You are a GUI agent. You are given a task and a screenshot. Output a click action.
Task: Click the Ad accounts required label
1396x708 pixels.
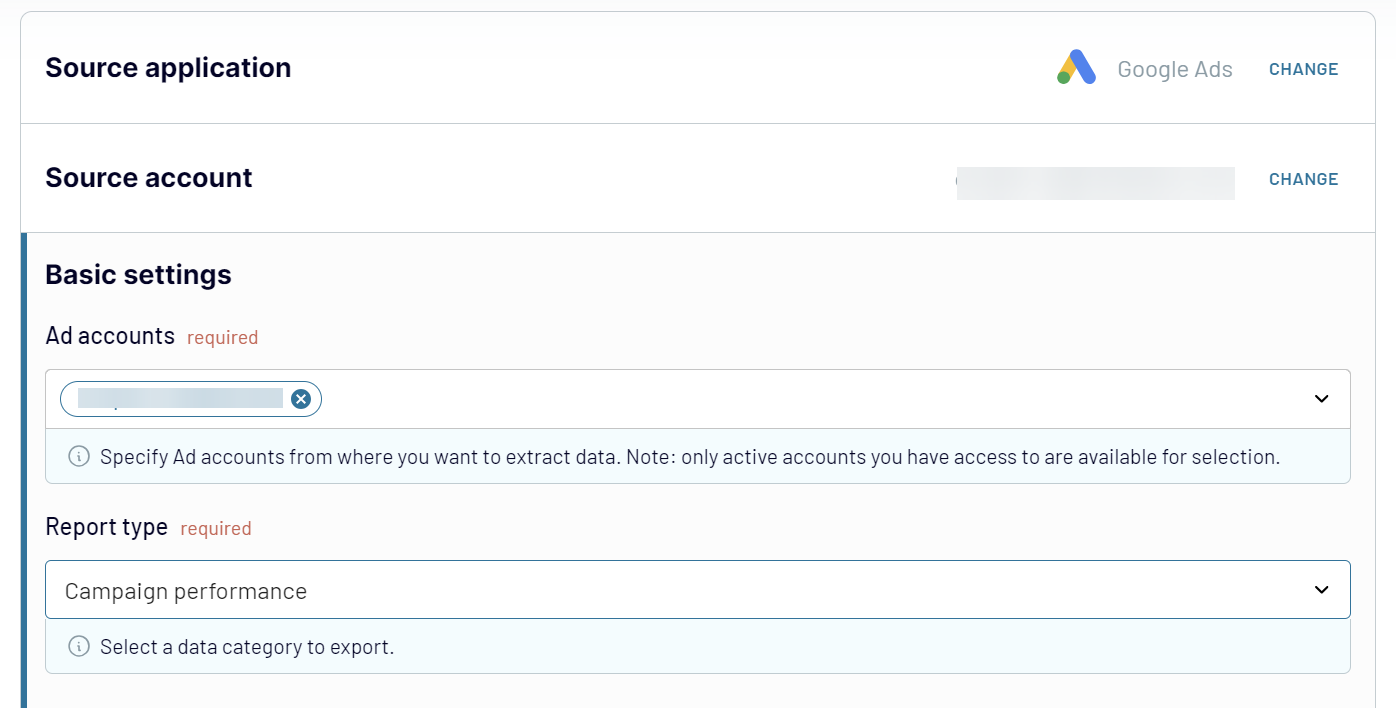(222, 337)
